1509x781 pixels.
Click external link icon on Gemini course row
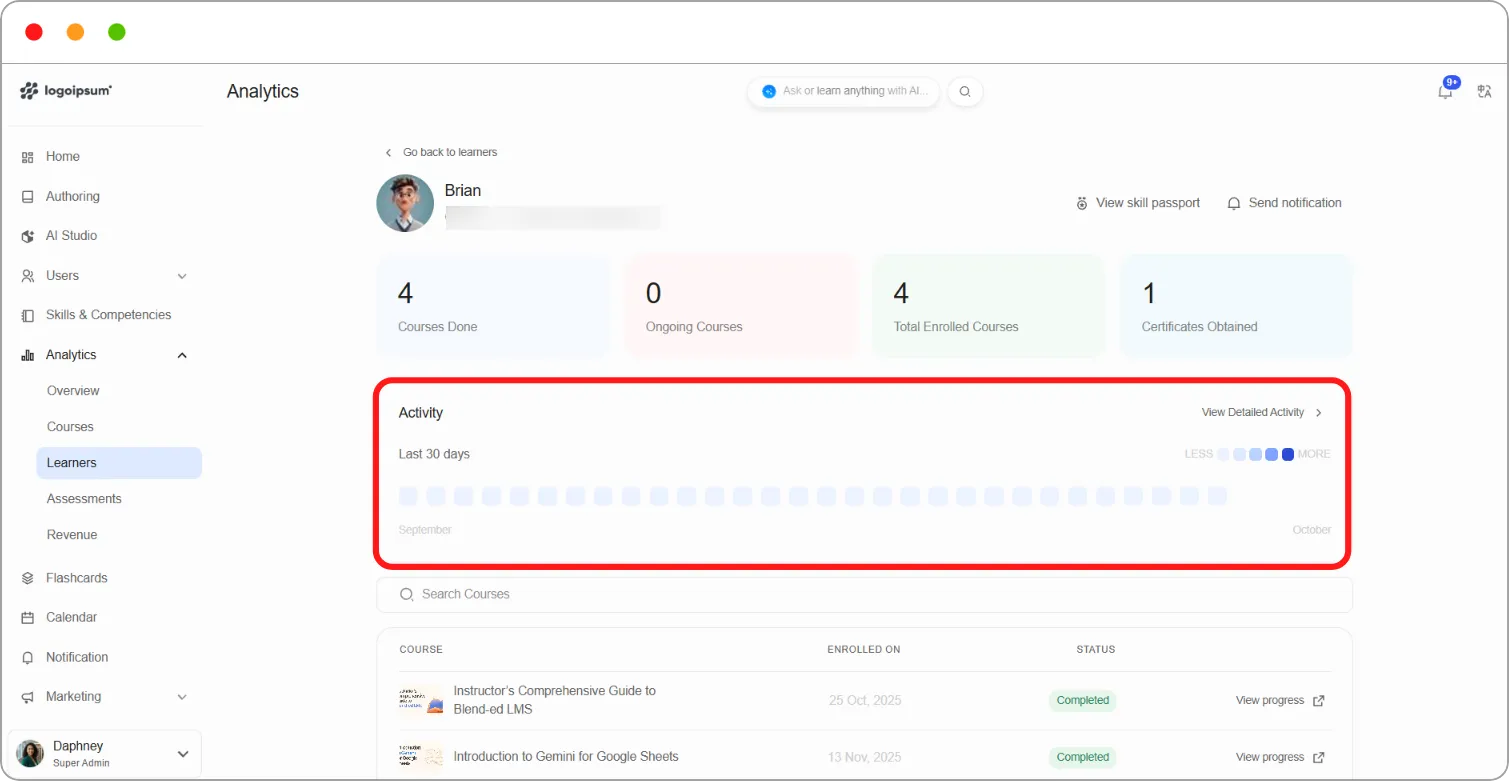(1318, 757)
